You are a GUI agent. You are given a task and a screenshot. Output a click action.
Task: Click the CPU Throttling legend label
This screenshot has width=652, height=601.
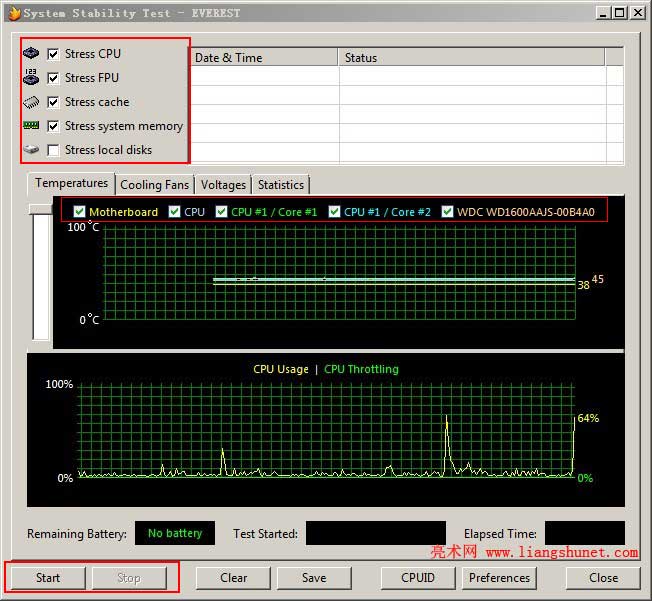click(x=361, y=369)
